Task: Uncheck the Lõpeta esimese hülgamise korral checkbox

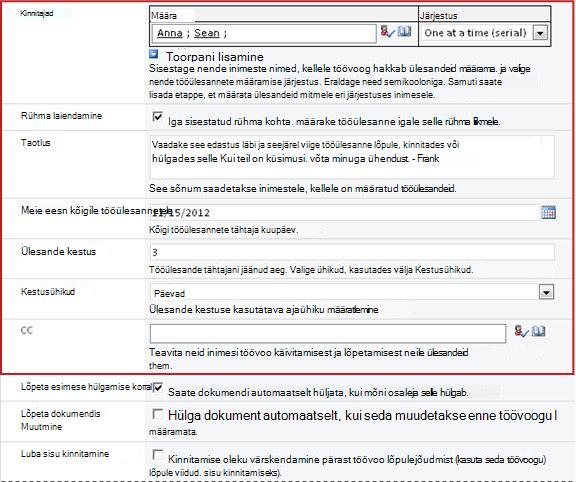Action: [158, 388]
